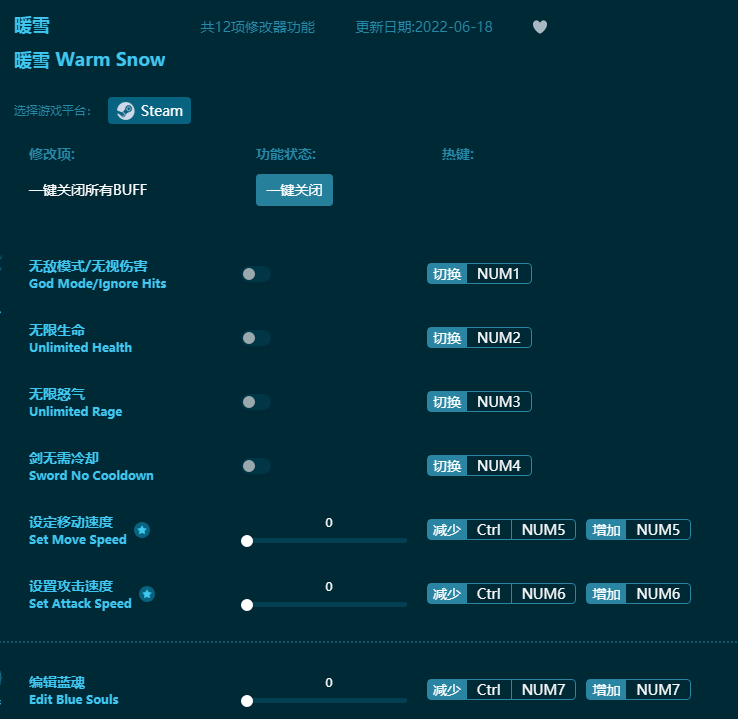The image size is (738, 719).
Task: Click NUM5 in the 增加 move speed hotkey
Action: point(658,530)
